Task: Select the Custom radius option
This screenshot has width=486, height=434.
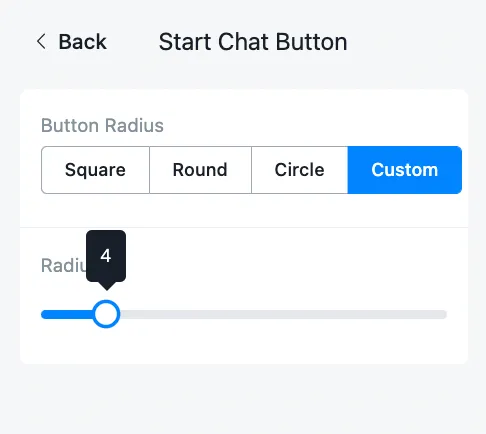Action: pyautogui.click(x=405, y=170)
